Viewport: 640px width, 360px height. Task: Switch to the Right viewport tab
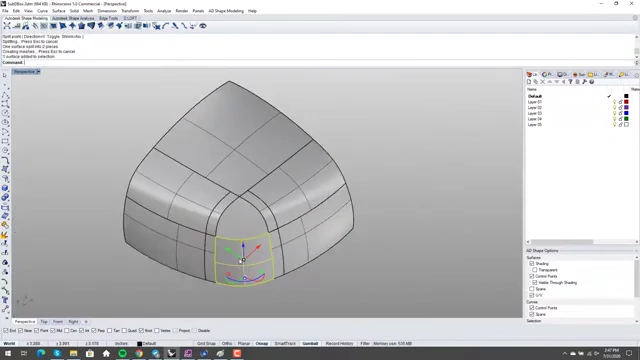(73, 322)
